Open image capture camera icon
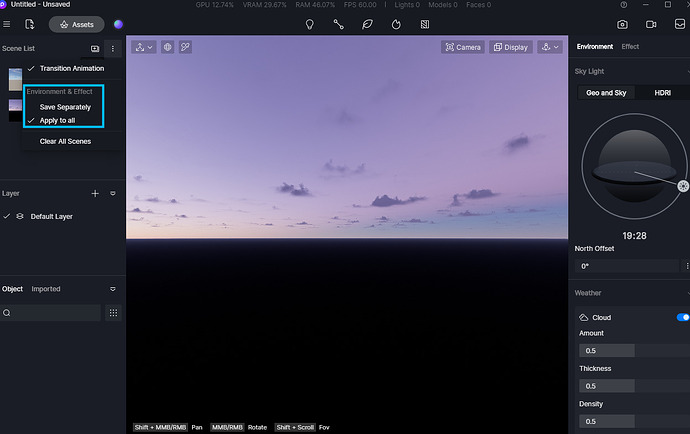 pos(622,24)
